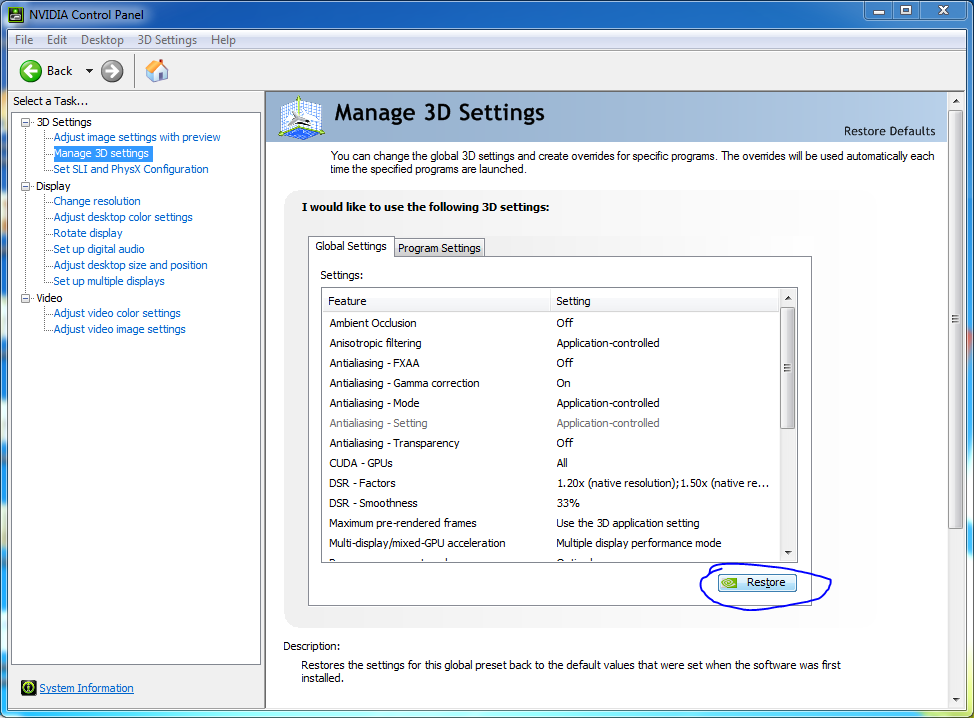Switch to the Program Settings tab

pyautogui.click(x=439, y=248)
